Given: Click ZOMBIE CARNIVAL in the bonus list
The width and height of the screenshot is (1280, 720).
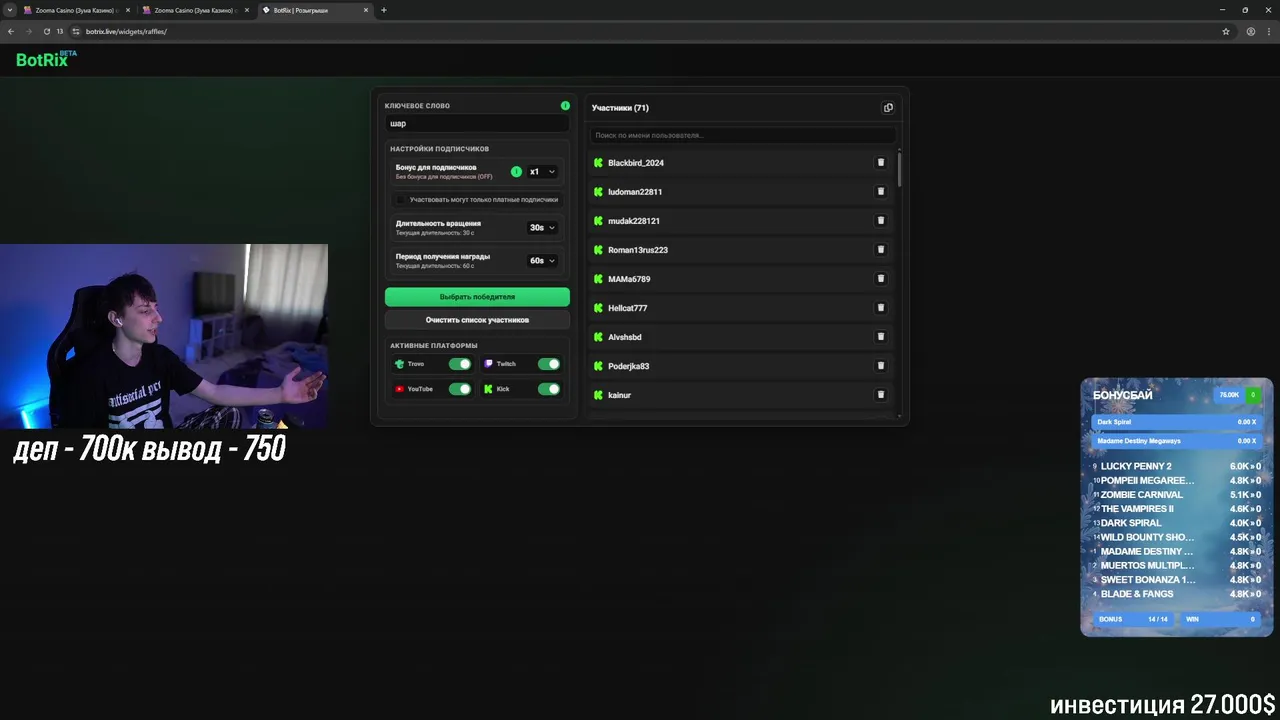Looking at the screenshot, I should click(1142, 494).
